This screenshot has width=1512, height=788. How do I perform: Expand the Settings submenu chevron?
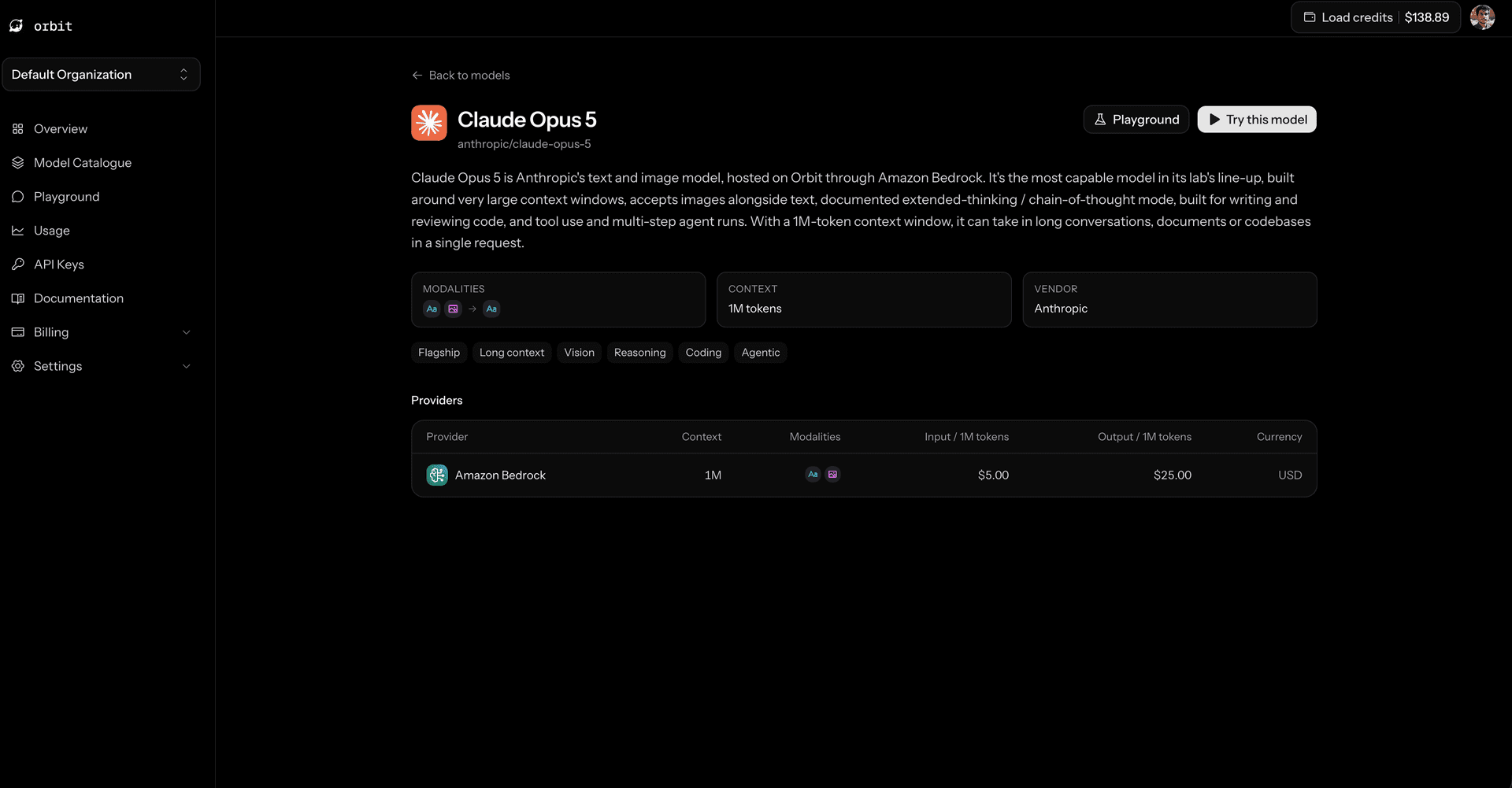187,366
